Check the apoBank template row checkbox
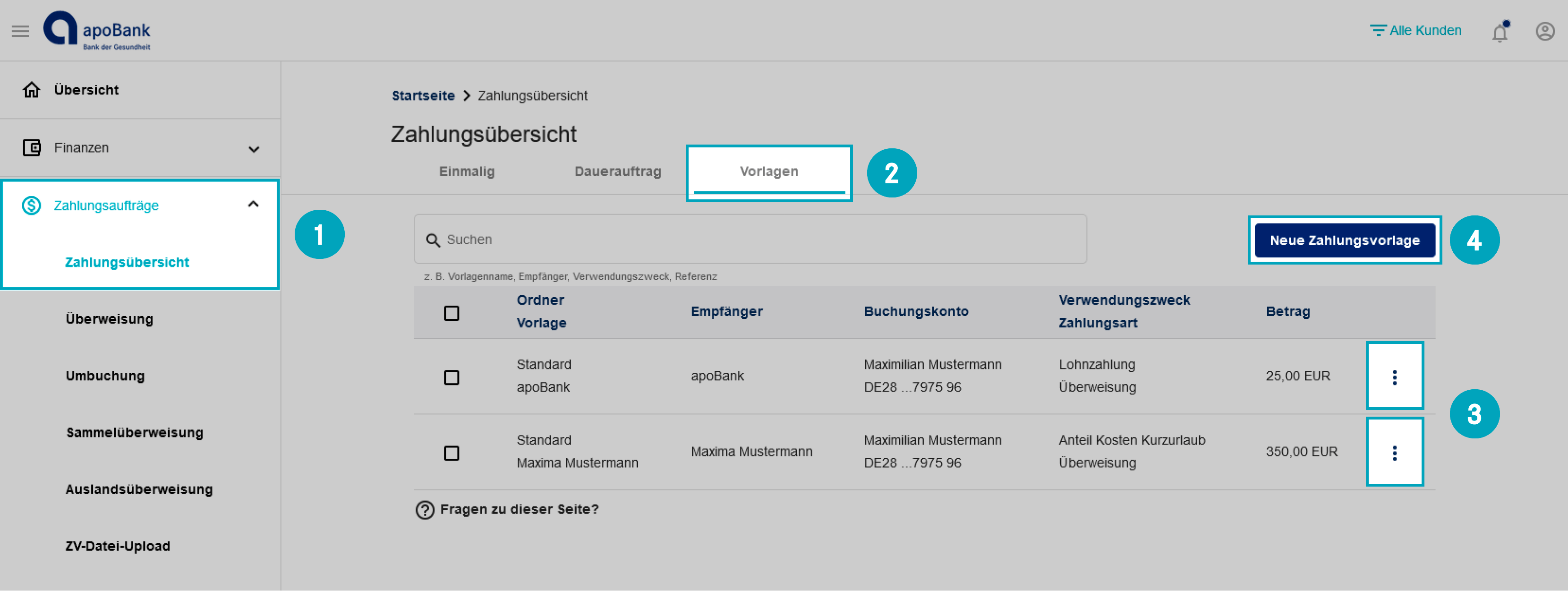Viewport: 1568px width, 591px height. [452, 377]
